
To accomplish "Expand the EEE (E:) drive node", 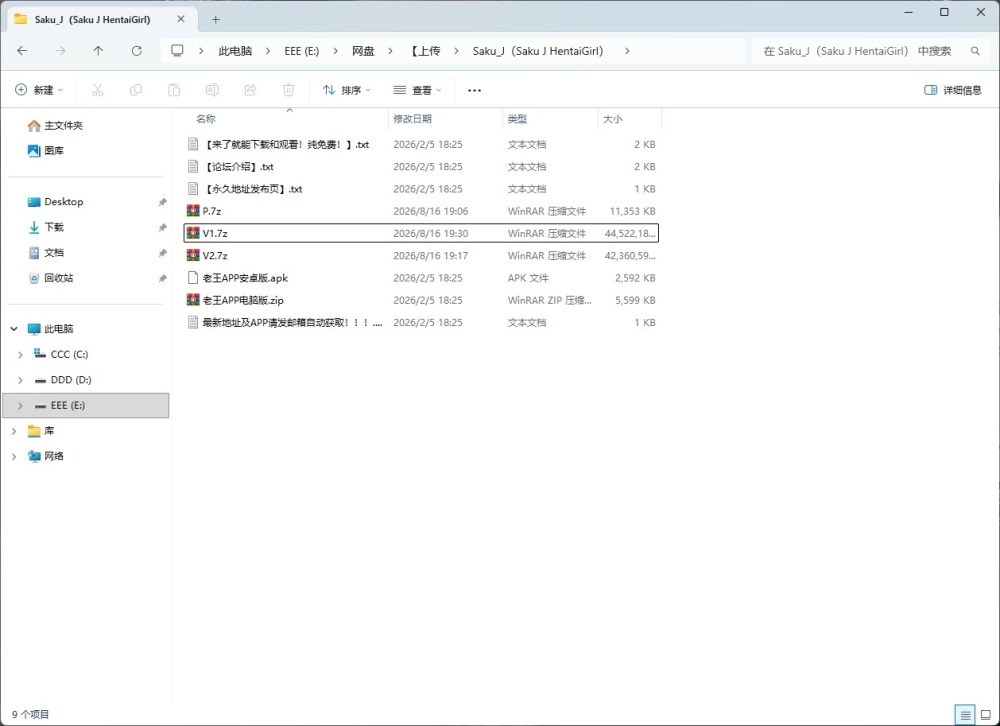I will pos(20,406).
